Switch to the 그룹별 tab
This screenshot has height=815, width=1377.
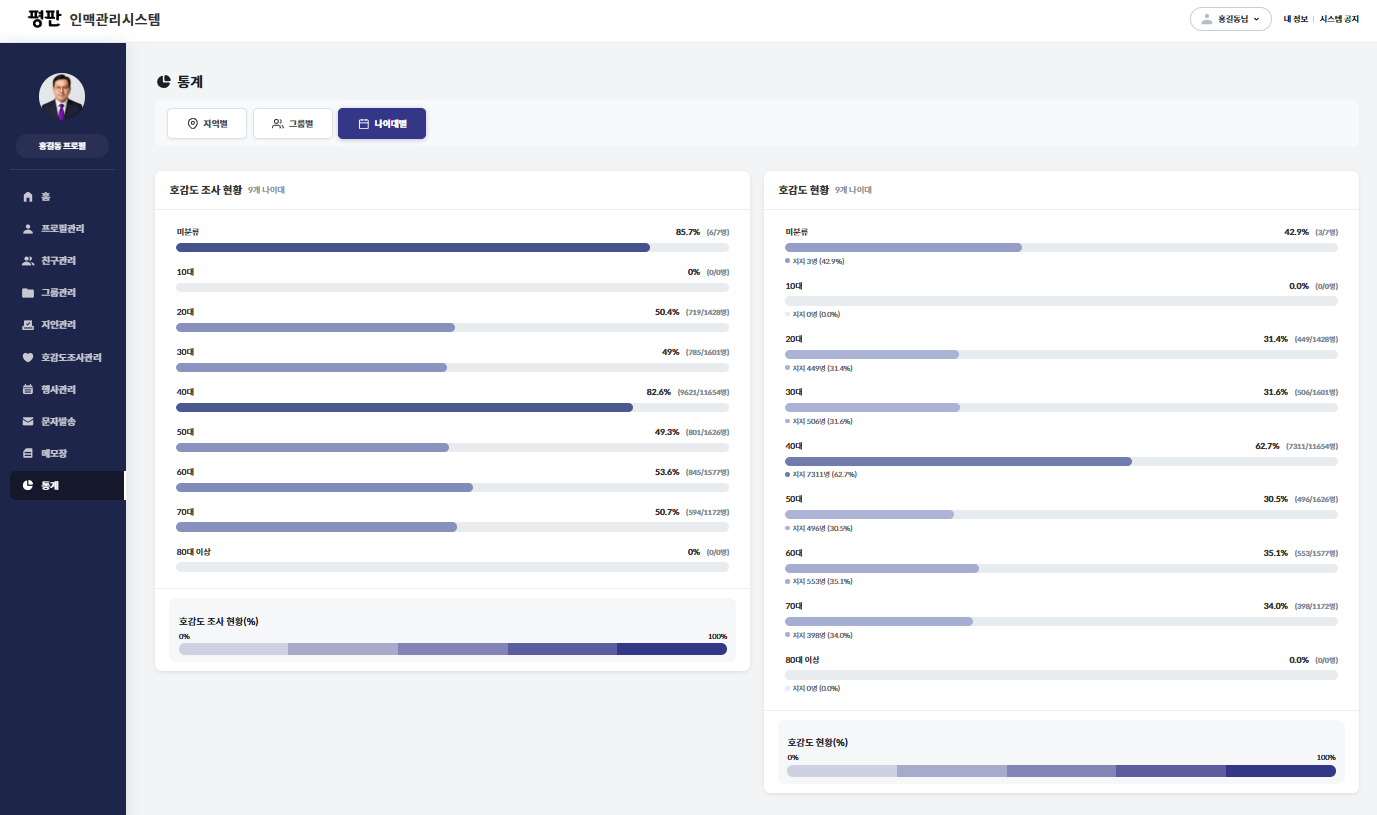coord(292,124)
